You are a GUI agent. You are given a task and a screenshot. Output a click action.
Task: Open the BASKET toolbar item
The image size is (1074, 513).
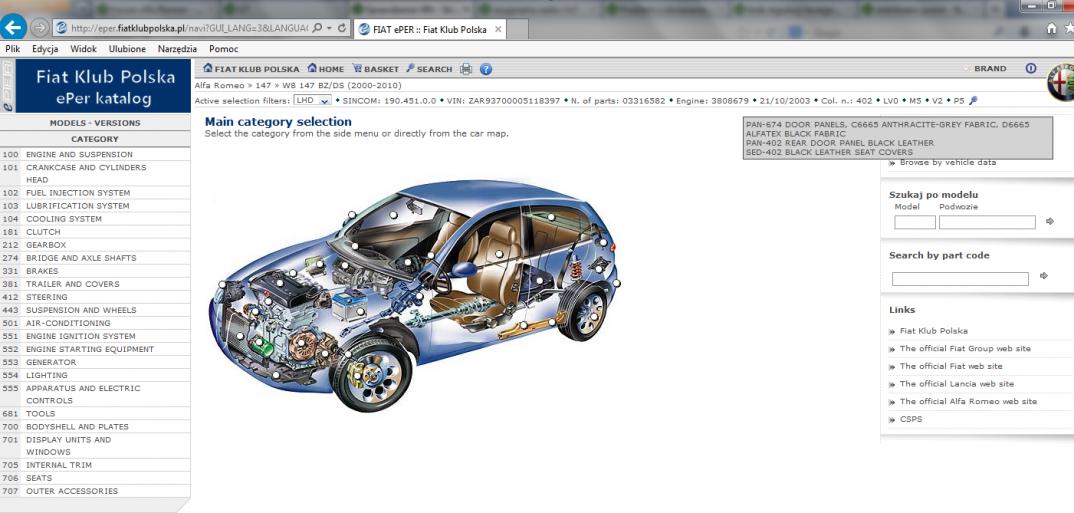(375, 68)
